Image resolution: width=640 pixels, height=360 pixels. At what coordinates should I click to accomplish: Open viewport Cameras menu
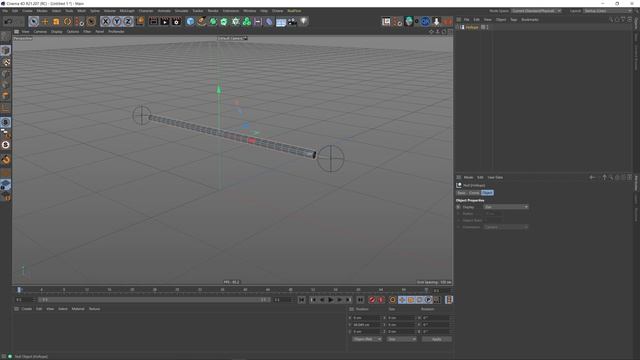pyautogui.click(x=40, y=31)
